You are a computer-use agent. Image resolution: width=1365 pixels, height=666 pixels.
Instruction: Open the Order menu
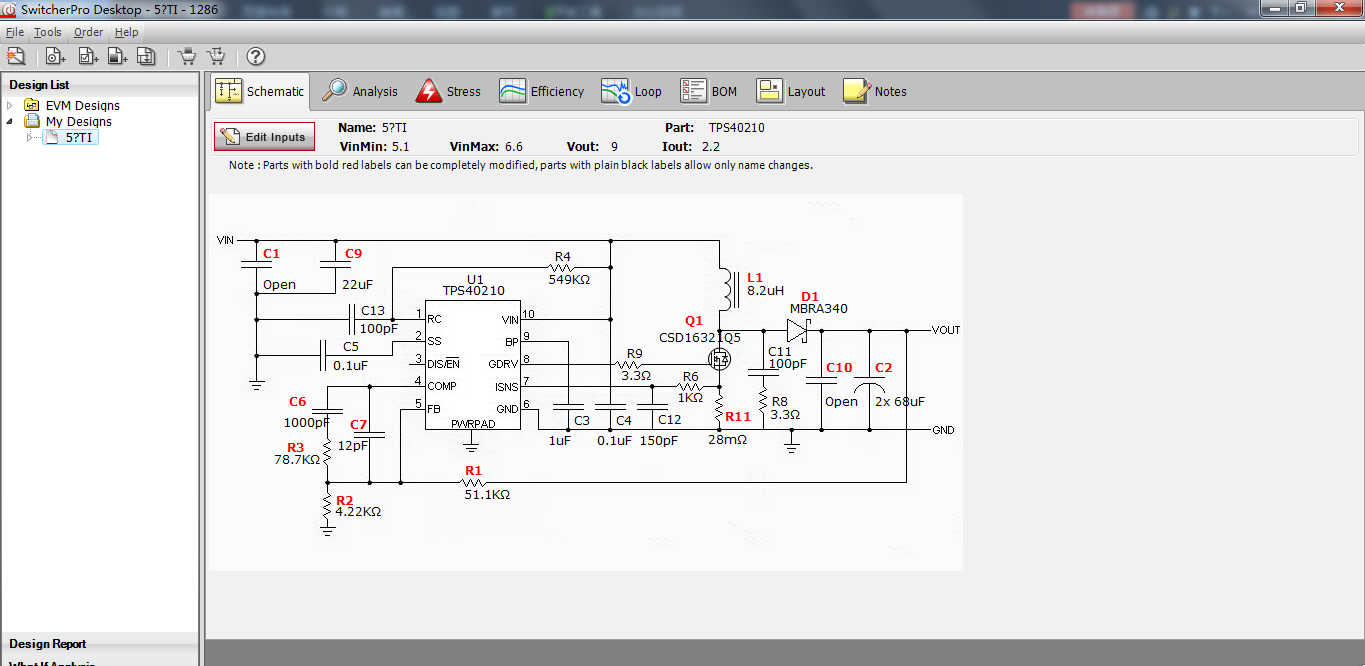click(x=88, y=32)
